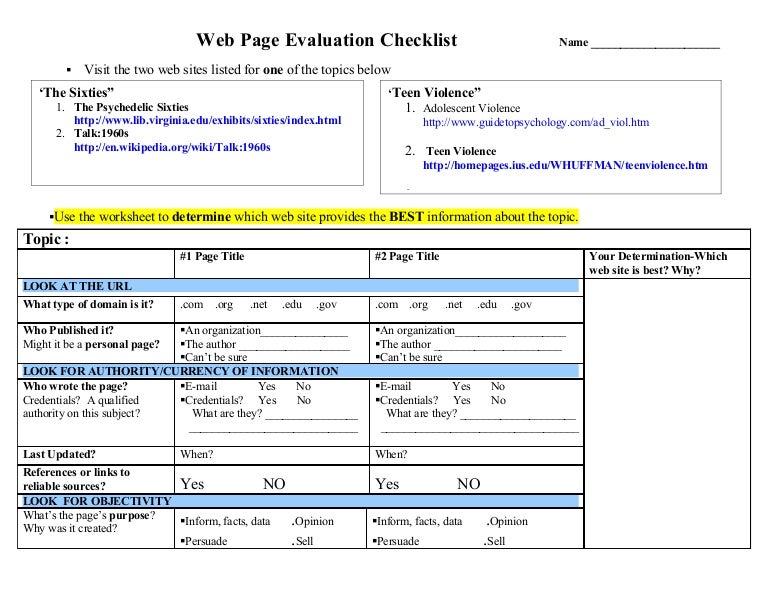Click the yellow highlighted worksheet instruction
This screenshot has height=594, width=768.
(x=314, y=216)
